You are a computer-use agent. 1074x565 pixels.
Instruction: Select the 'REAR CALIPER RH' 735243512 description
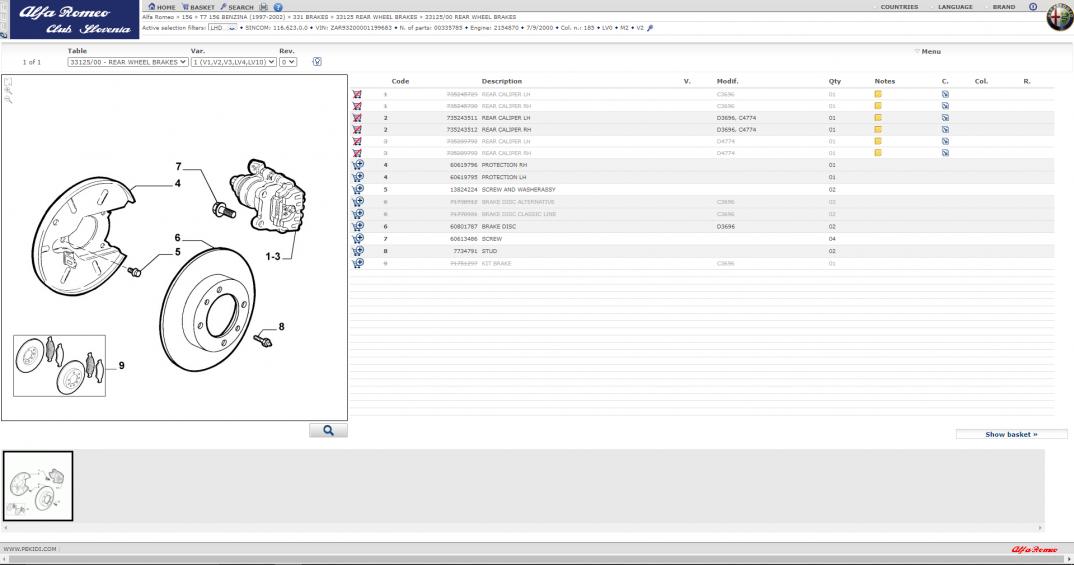506,129
